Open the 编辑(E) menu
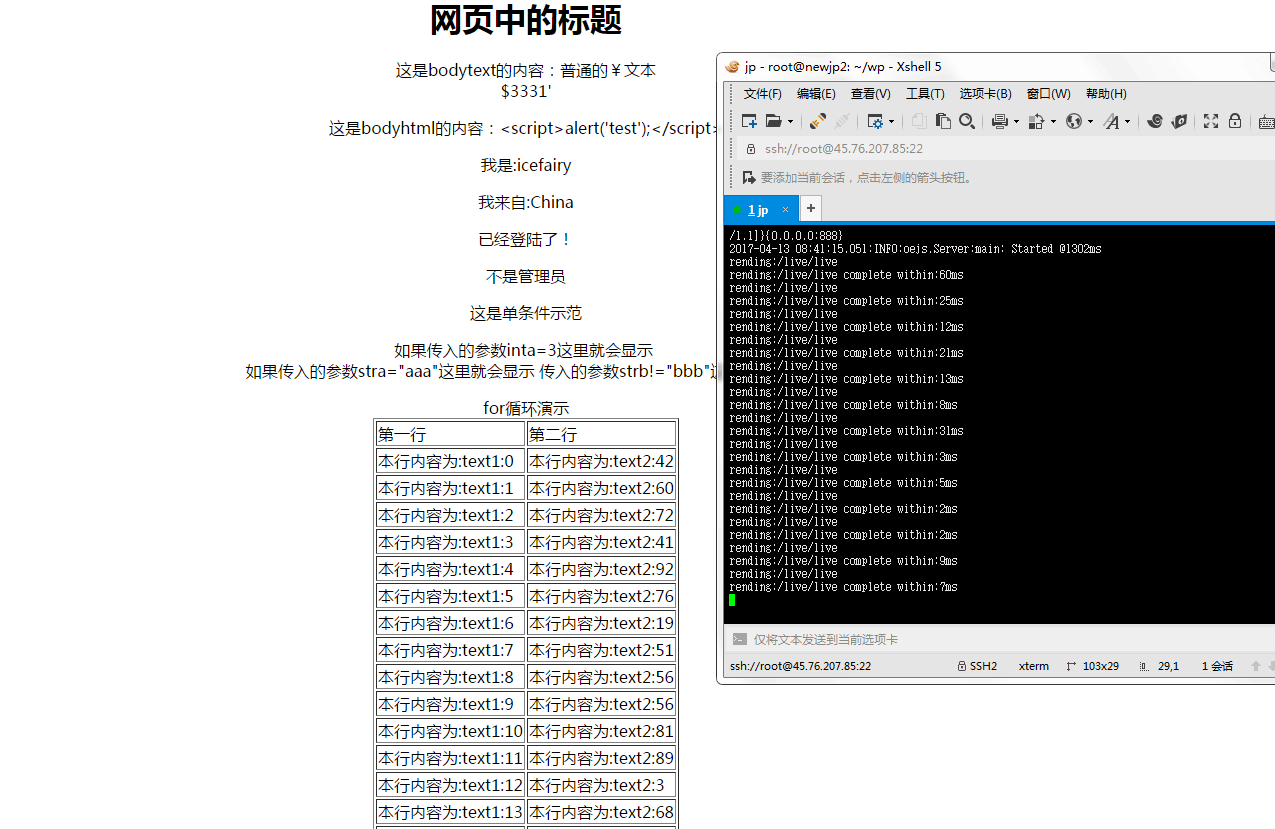 click(x=816, y=94)
